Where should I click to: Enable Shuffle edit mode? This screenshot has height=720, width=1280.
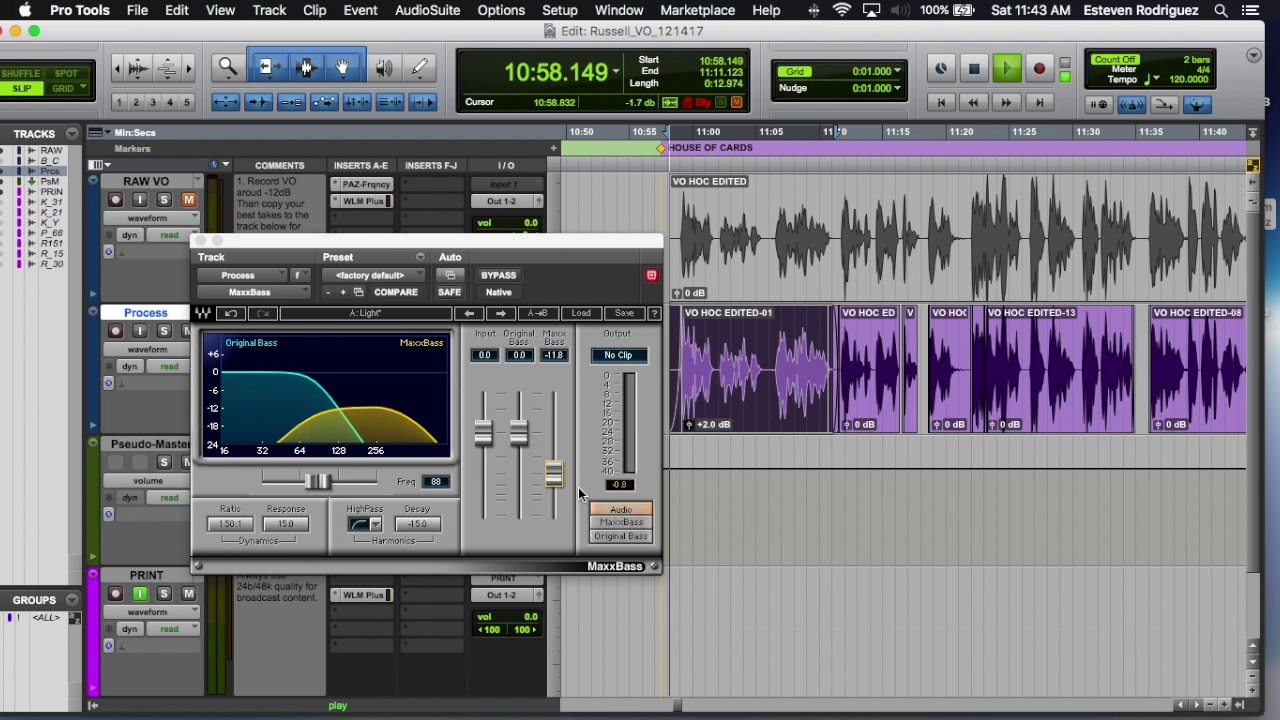click(22, 74)
